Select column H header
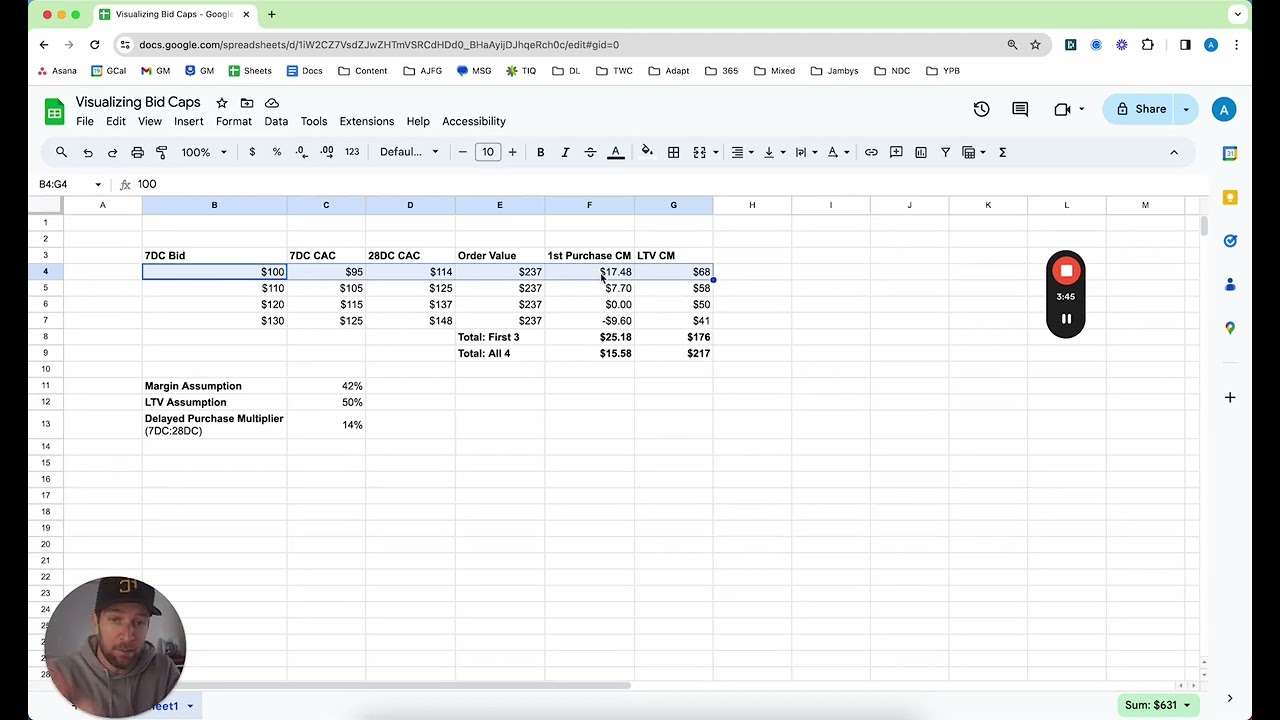Image resolution: width=1280 pixels, height=720 pixels. 752,205
